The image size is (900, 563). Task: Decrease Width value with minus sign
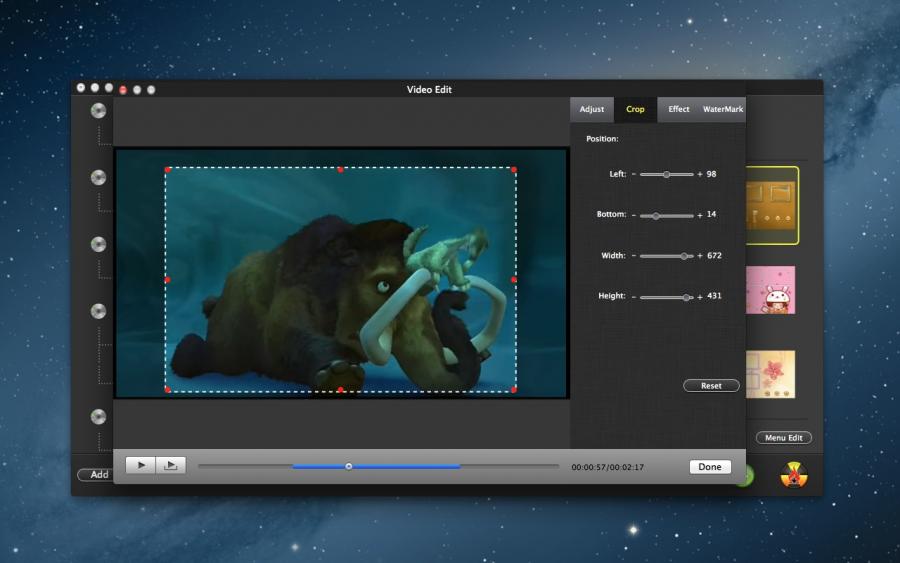pyautogui.click(x=634, y=255)
